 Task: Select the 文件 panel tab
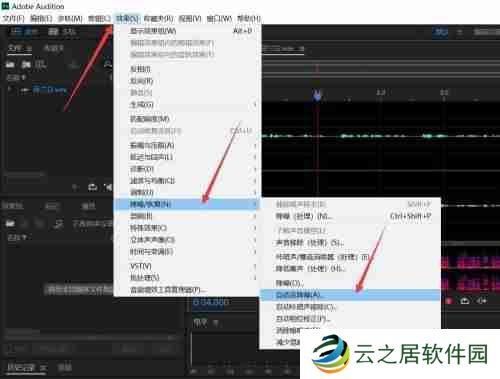(x=16, y=48)
